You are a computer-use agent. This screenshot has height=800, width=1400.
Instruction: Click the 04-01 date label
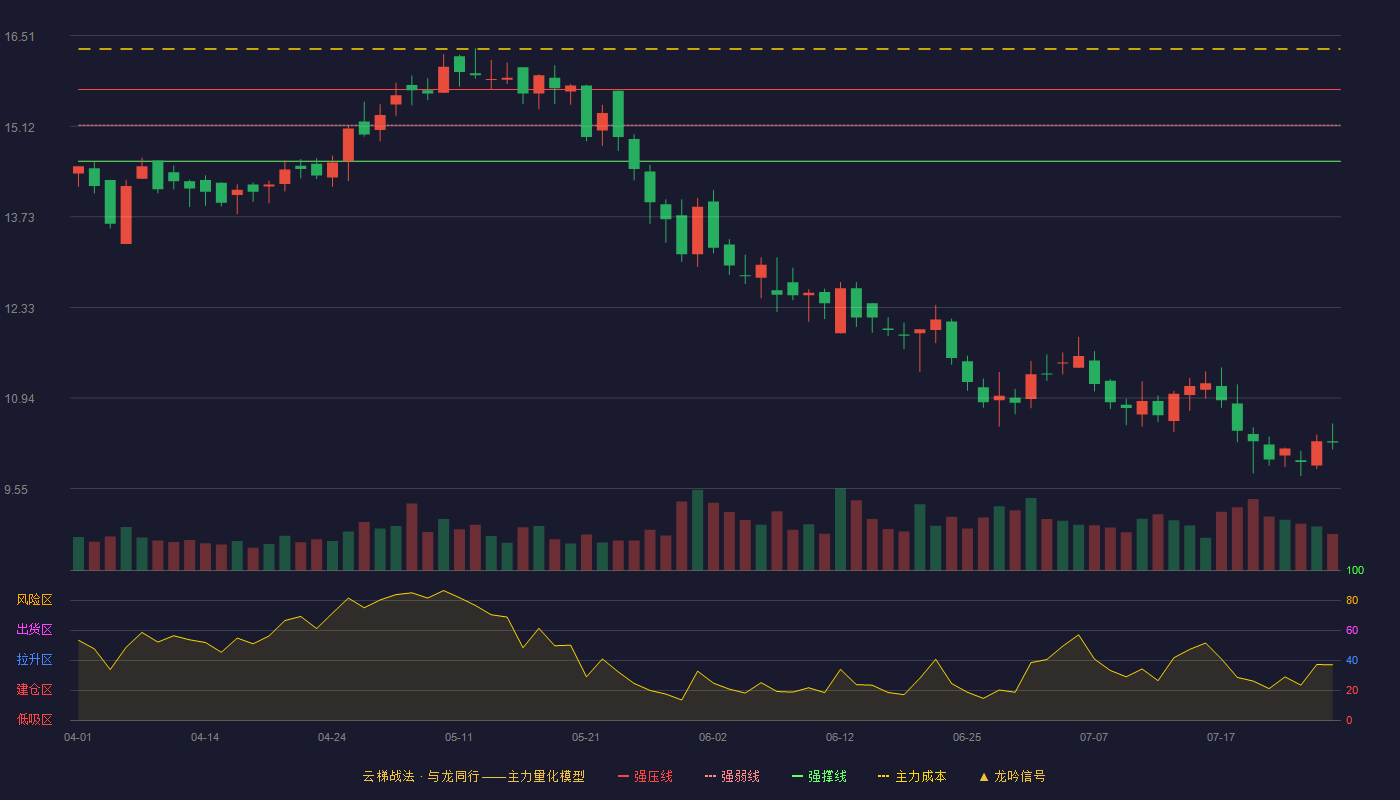78,737
